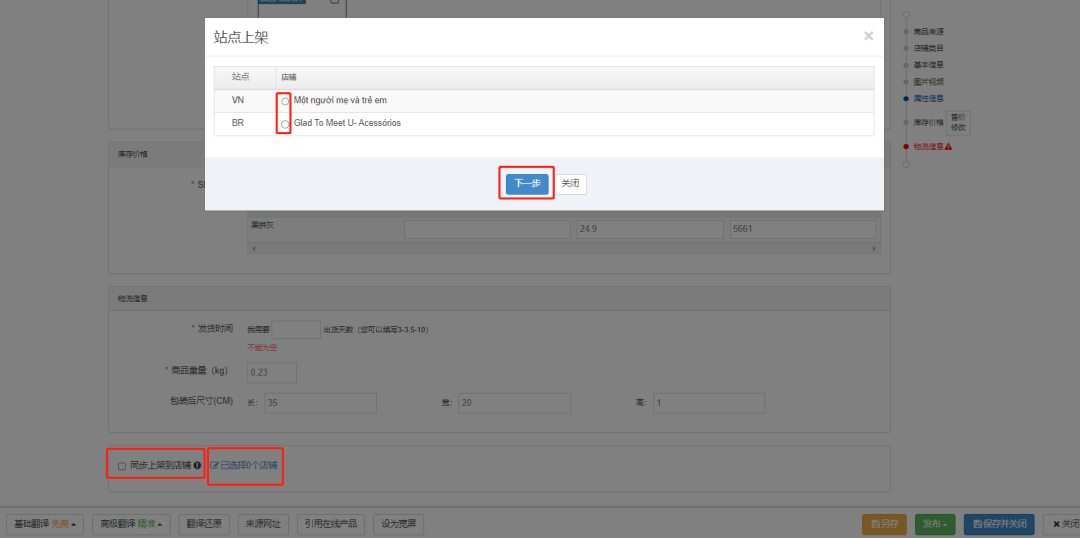Enable the 同步上架到店铺 checkbox
The height and width of the screenshot is (538, 1080).
(x=122, y=466)
